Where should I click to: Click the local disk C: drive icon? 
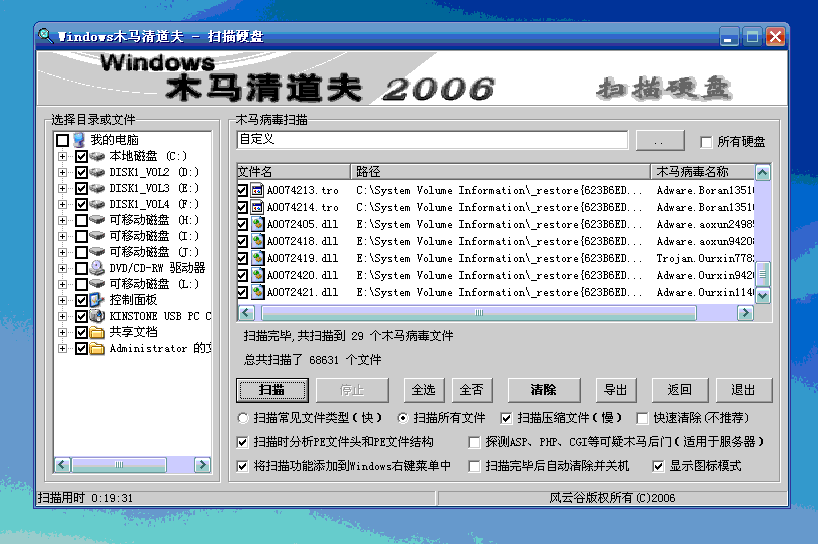97,156
